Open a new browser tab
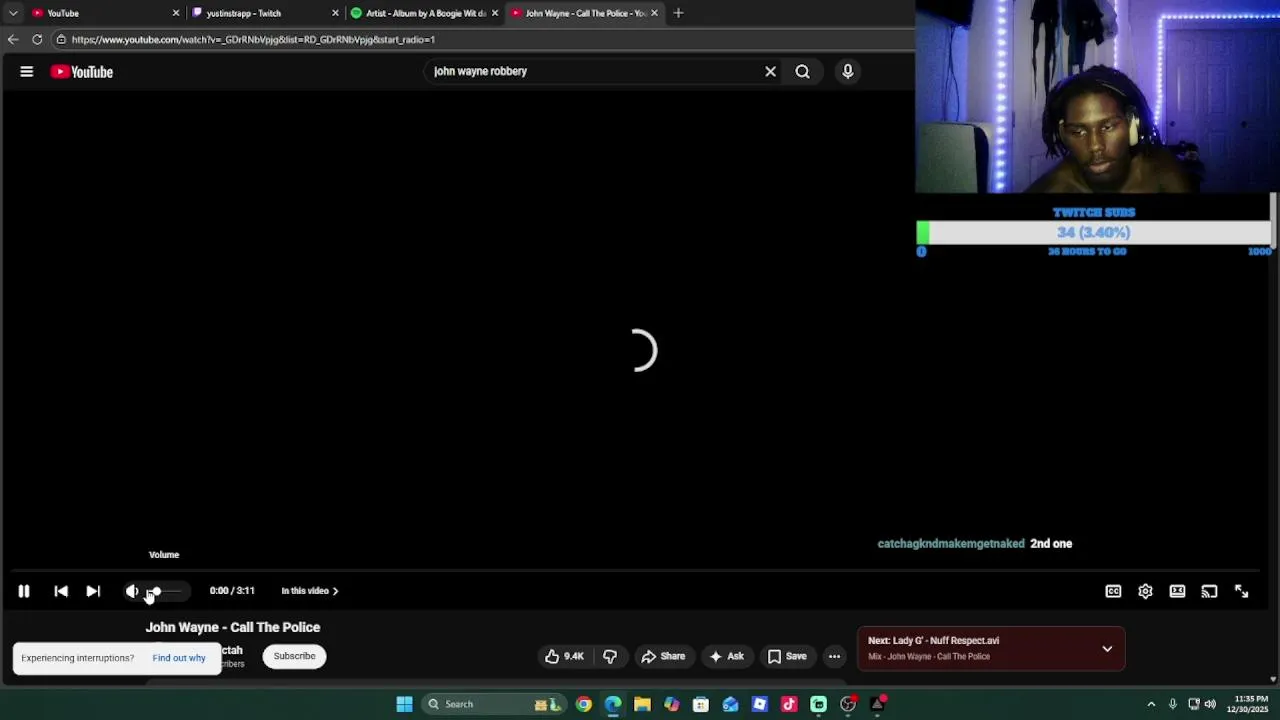Image resolution: width=1280 pixels, height=720 pixels. click(x=678, y=13)
